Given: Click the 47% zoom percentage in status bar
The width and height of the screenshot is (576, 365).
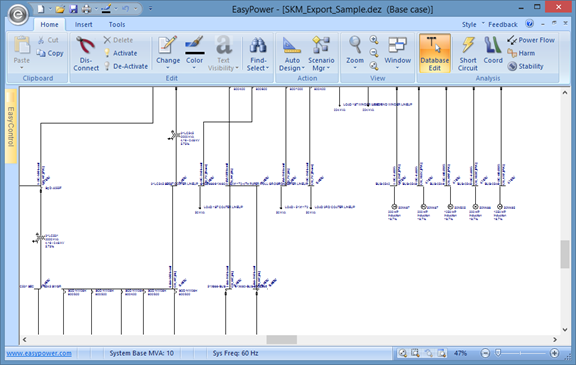Looking at the screenshot, I should 460,353.
